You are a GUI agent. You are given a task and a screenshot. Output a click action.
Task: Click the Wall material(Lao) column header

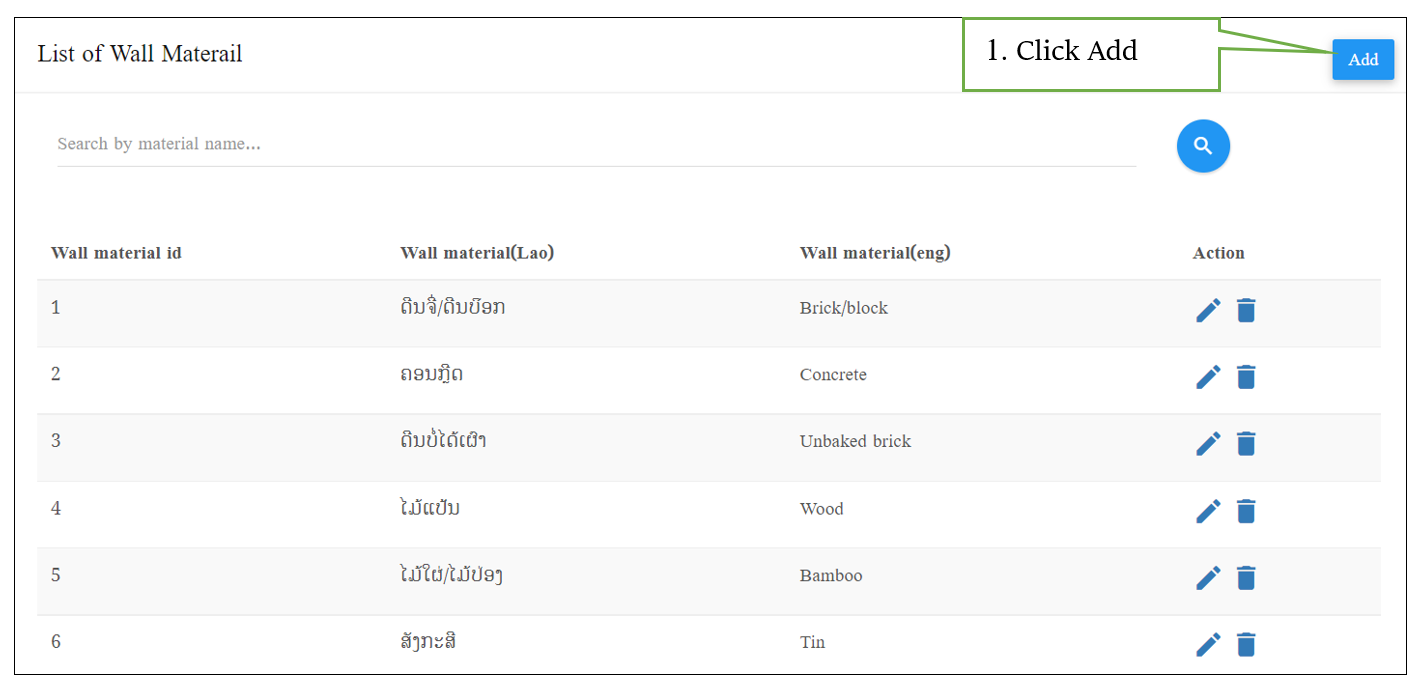point(477,253)
